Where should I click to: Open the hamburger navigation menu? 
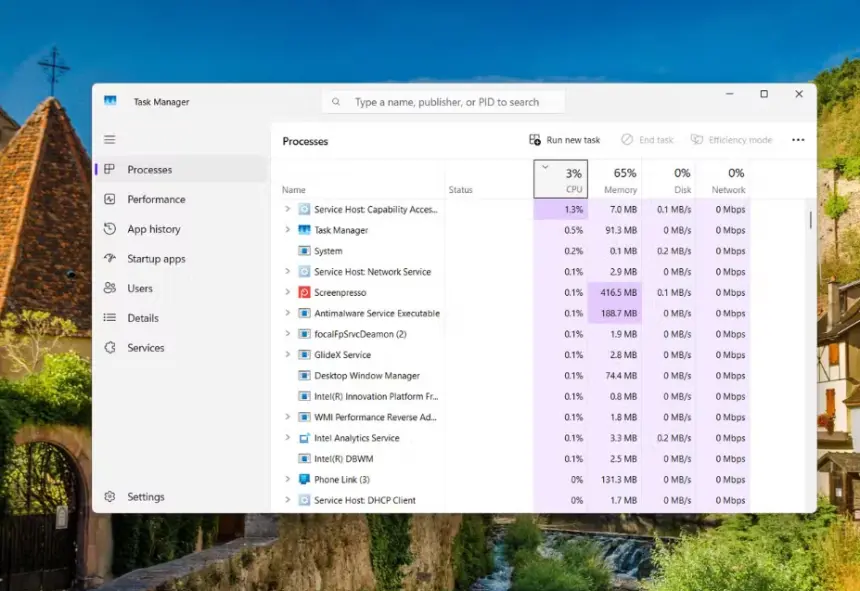click(110, 139)
